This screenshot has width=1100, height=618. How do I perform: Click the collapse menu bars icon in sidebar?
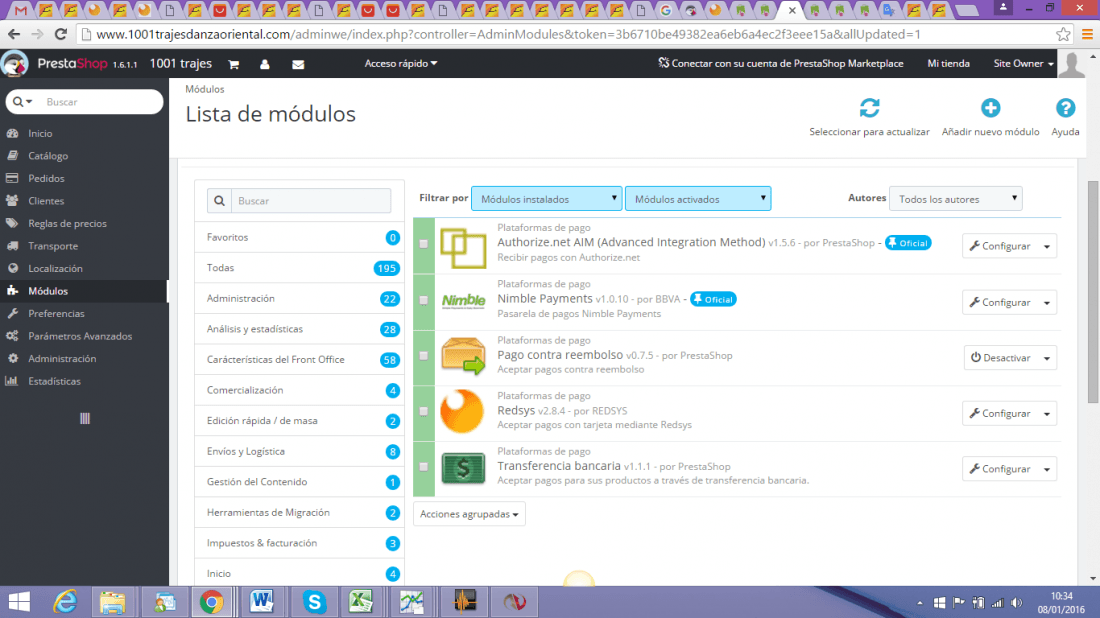[85, 419]
